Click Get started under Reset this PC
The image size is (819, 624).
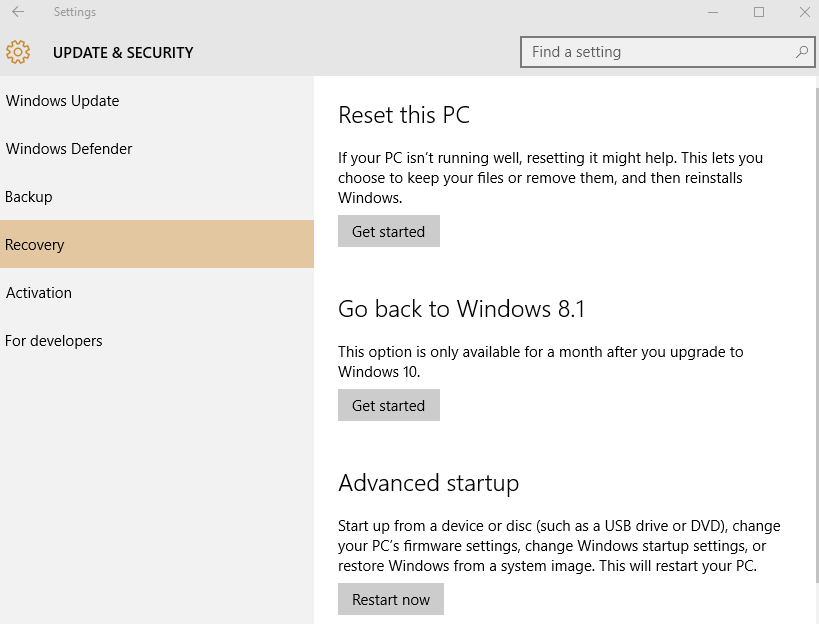coord(389,231)
